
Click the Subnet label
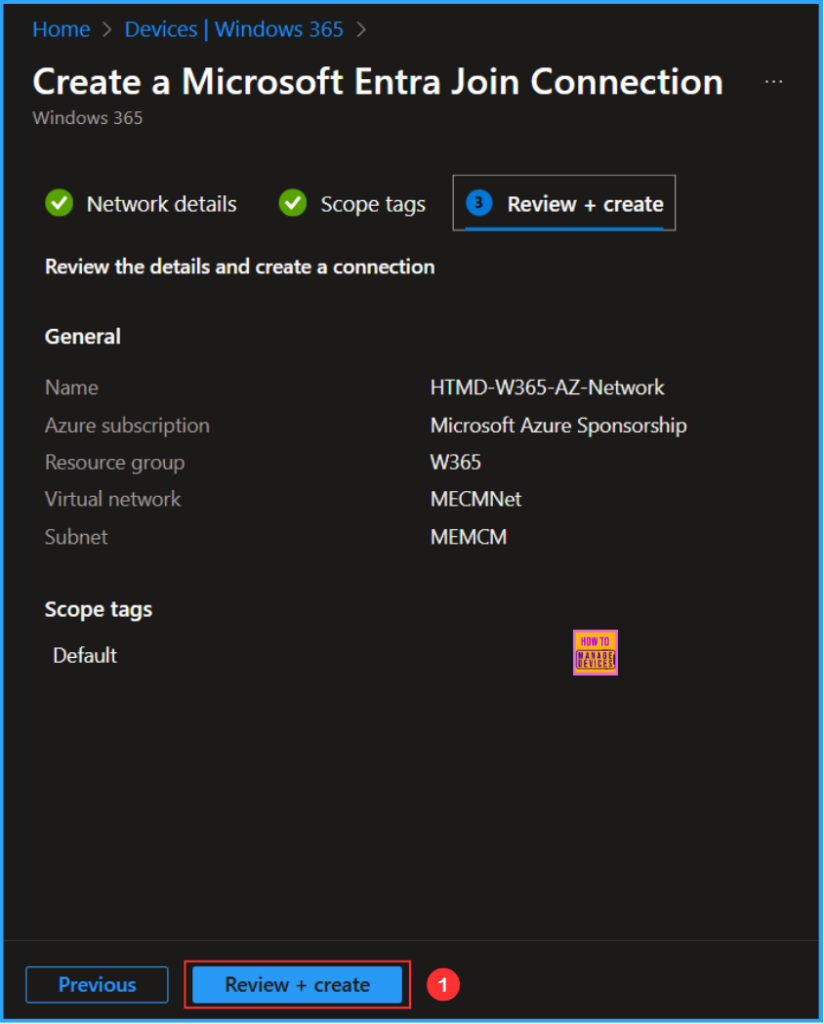point(76,537)
